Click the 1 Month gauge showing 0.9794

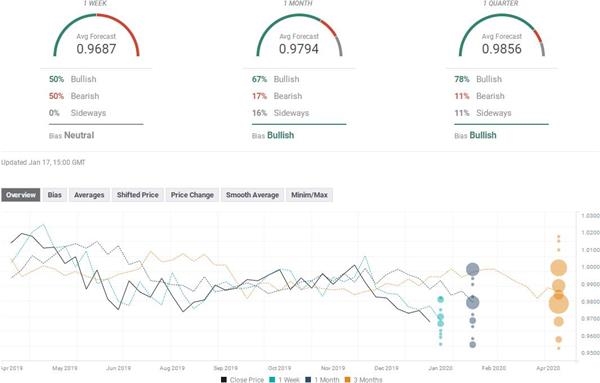(x=299, y=36)
